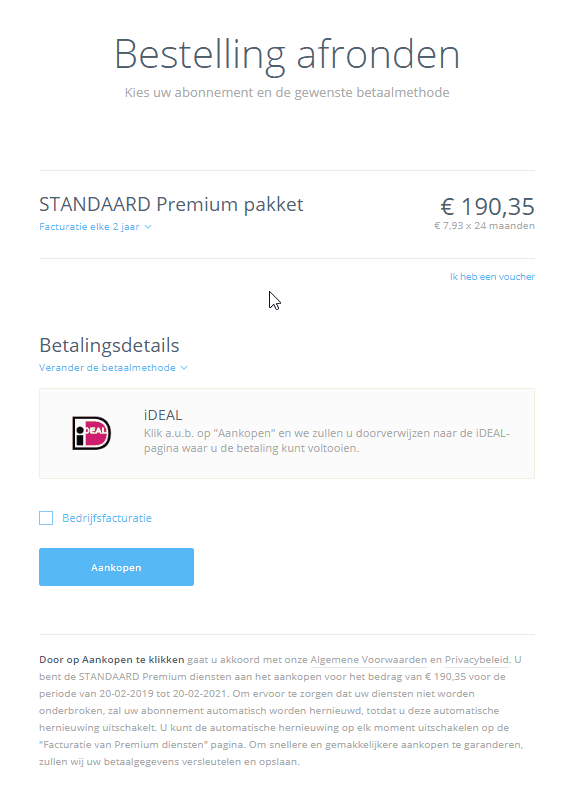The image size is (573, 807).
Task: Click the chevron next to 'Facturatie elke 2 jaar'
Action: 148,227
